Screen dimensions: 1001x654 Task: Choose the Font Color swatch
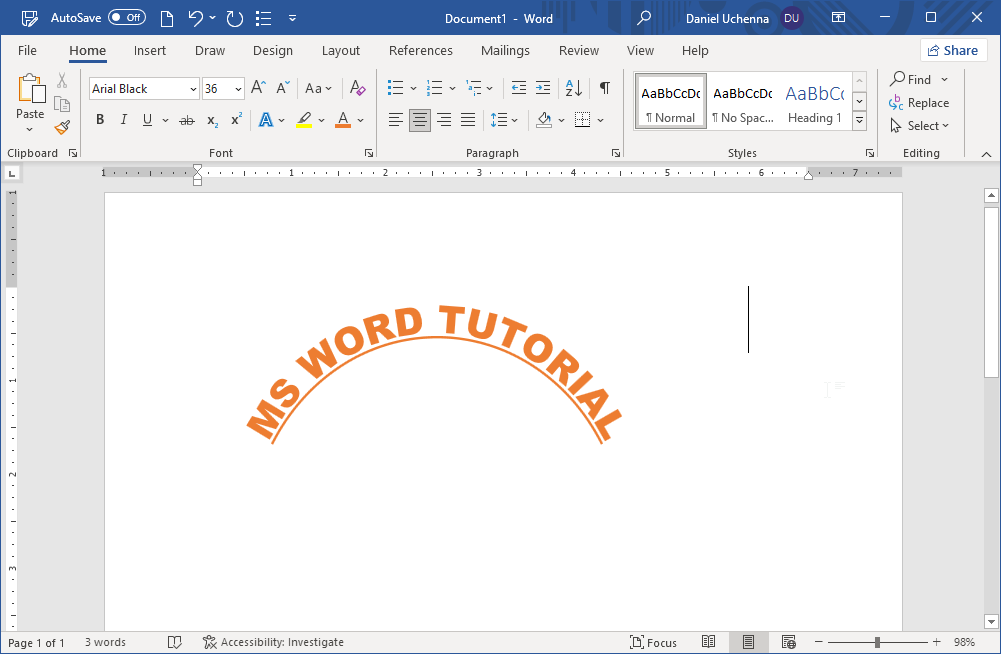tap(344, 119)
